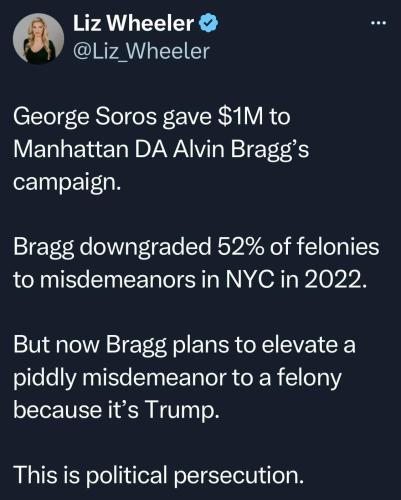401x500 pixels.
Task: Click the word "campaign." ending the first paragraph
Action: (67, 182)
